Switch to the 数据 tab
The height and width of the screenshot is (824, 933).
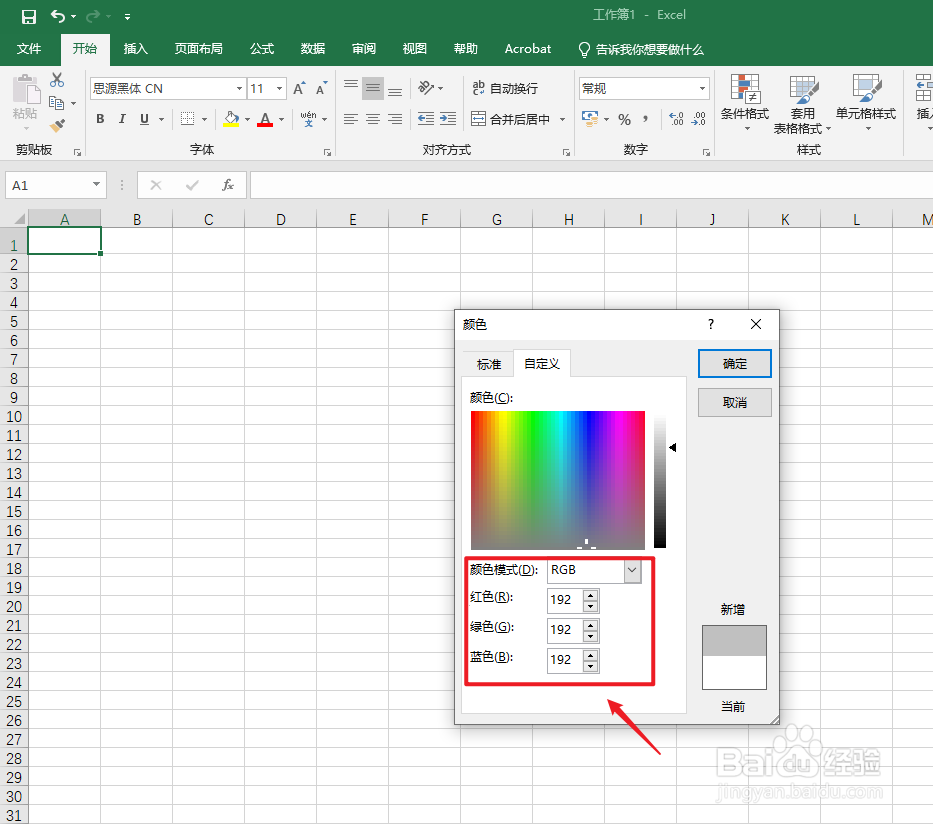click(x=312, y=49)
